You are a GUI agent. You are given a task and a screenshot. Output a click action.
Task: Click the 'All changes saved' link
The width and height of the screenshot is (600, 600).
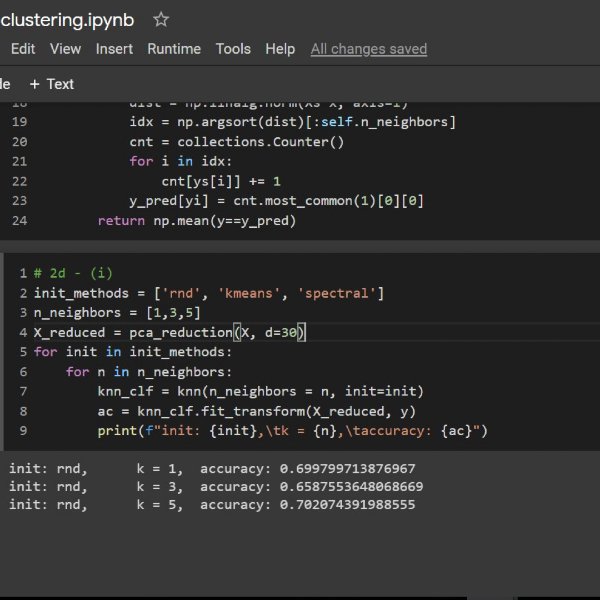(x=368, y=49)
